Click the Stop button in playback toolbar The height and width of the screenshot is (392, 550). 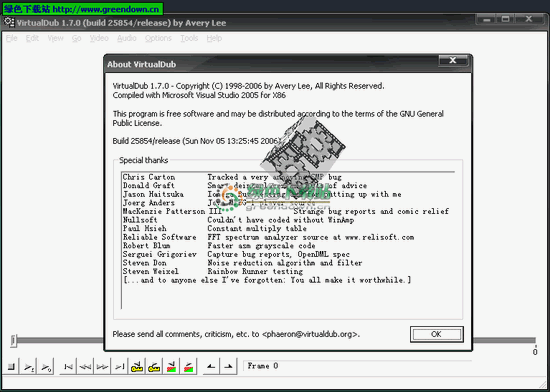coord(12,367)
